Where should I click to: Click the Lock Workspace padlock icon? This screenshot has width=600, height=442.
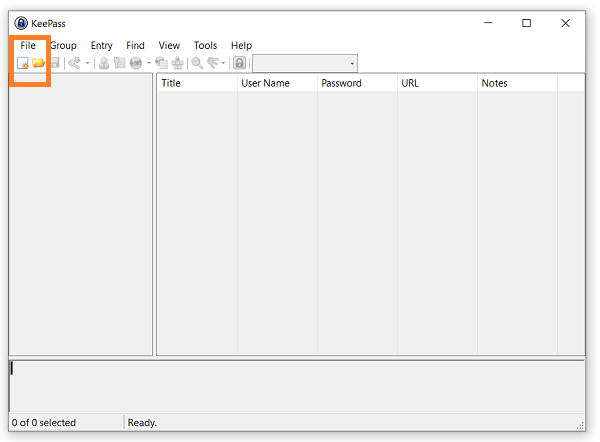click(240, 63)
